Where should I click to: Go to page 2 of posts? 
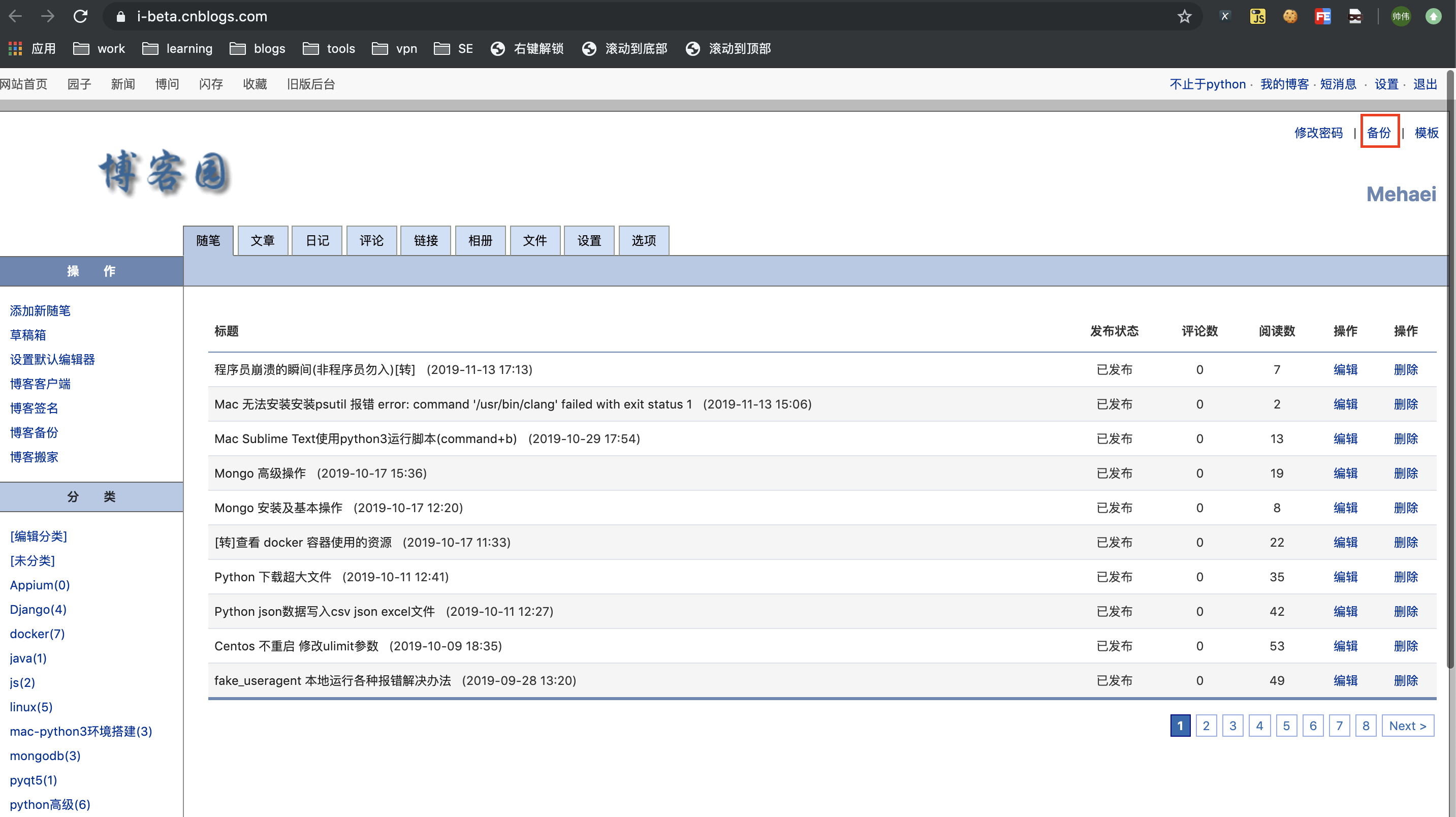point(1206,726)
